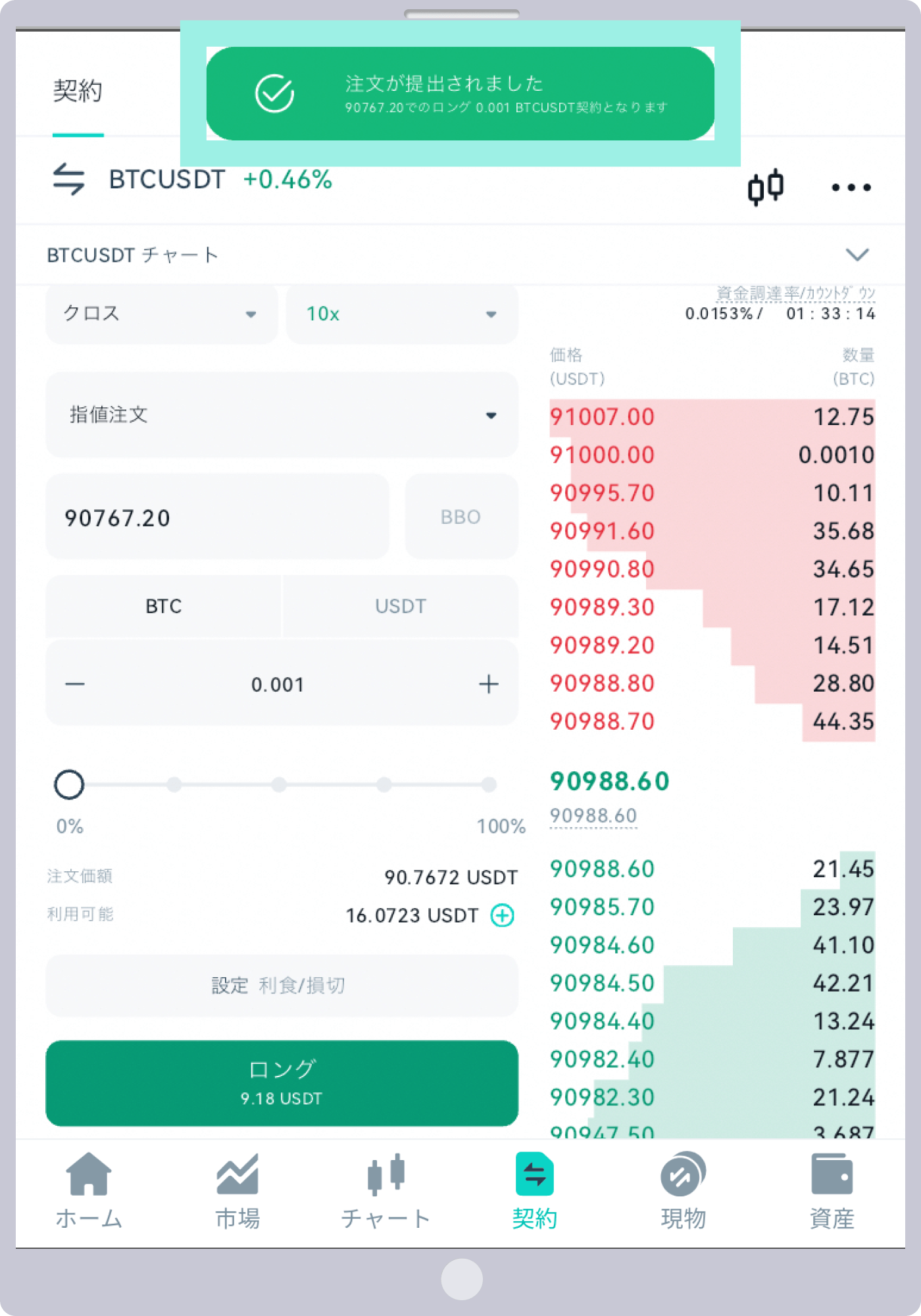Click the quantity field showing 0.001

278,684
